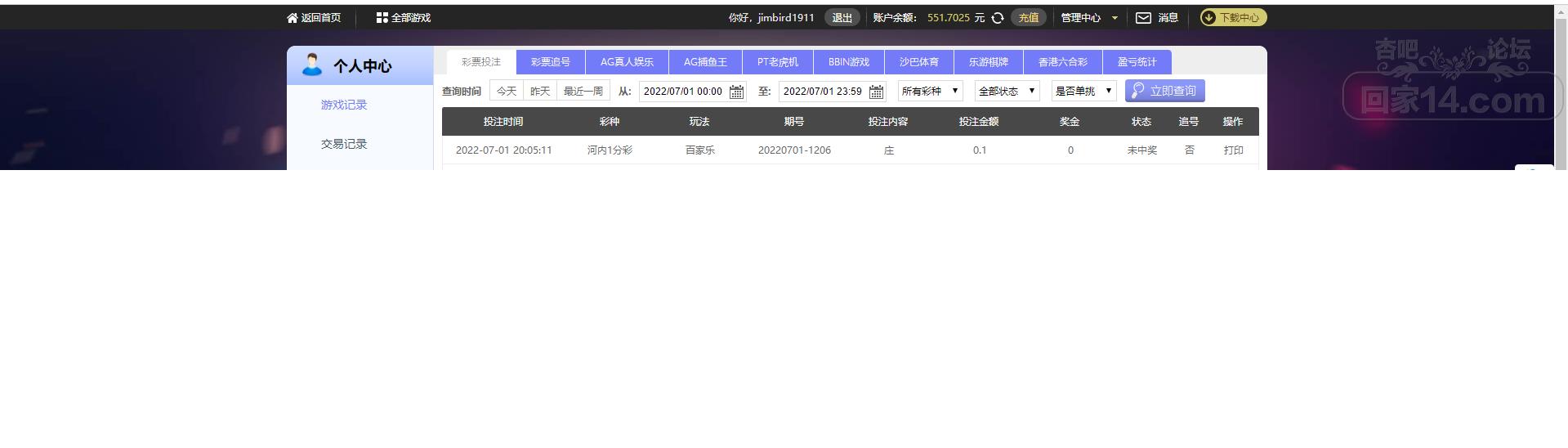This screenshot has width=1568, height=448.
Task: Click the 奖金 column header
Action: (1070, 121)
